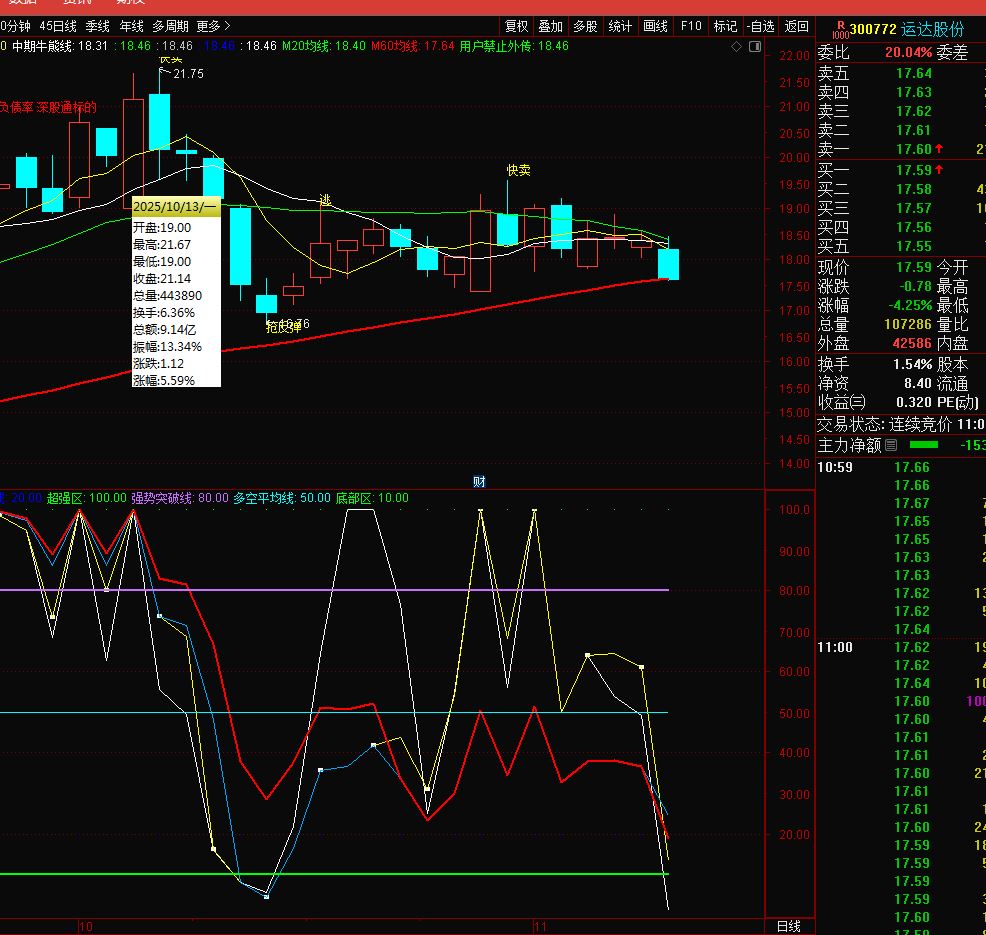Click the month 11 marker on time axis

coord(540,926)
